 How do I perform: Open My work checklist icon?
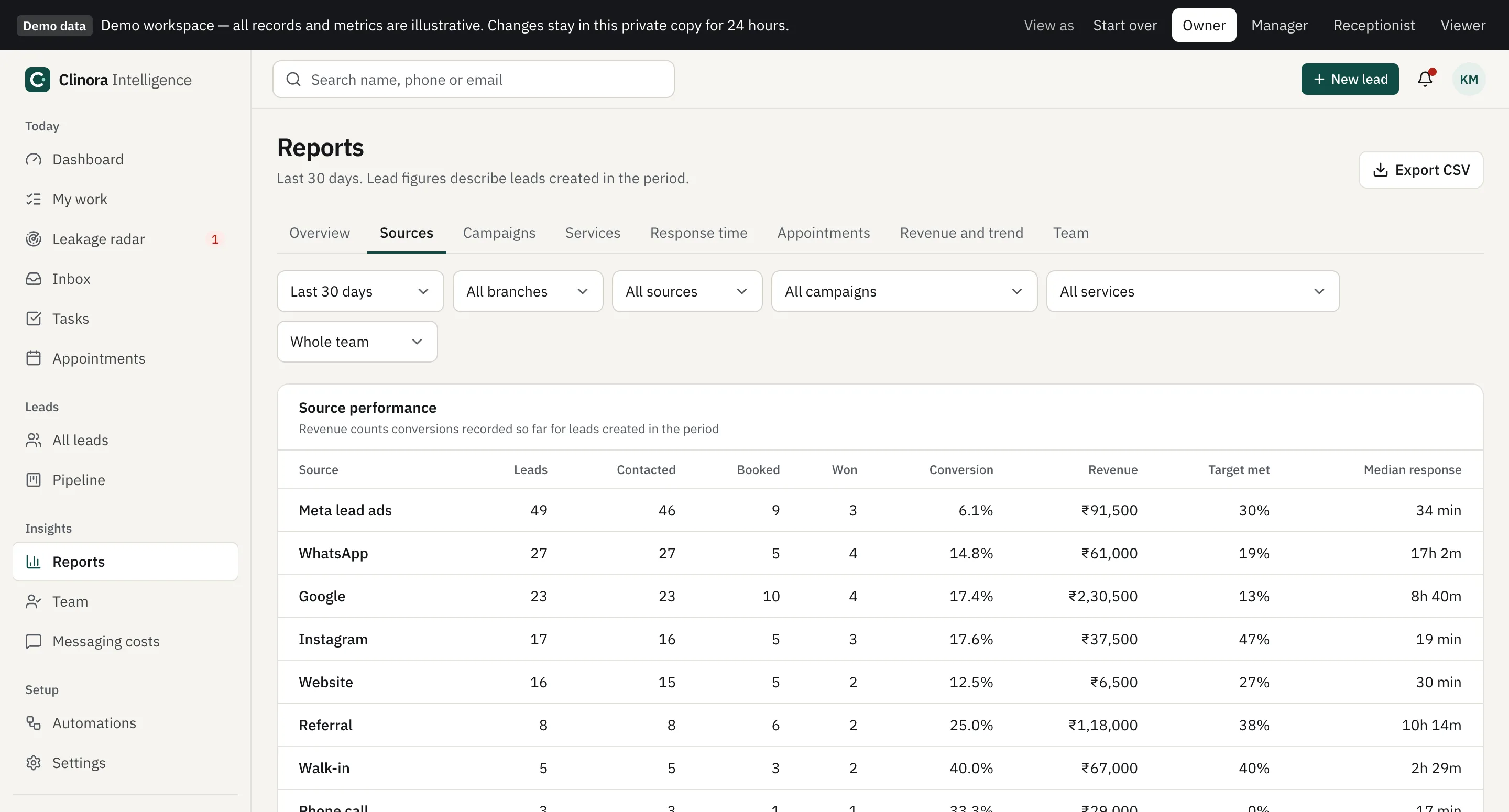pyautogui.click(x=34, y=199)
